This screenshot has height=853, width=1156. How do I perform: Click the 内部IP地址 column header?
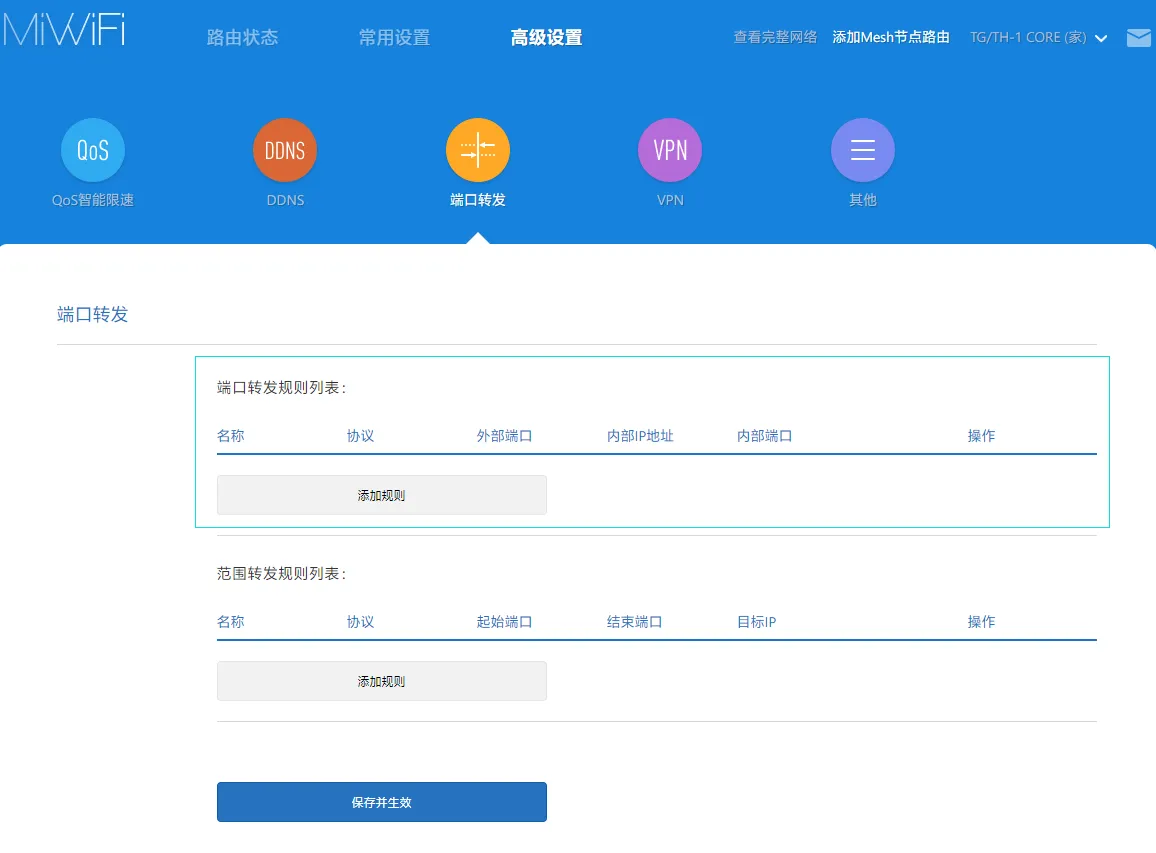tap(640, 436)
